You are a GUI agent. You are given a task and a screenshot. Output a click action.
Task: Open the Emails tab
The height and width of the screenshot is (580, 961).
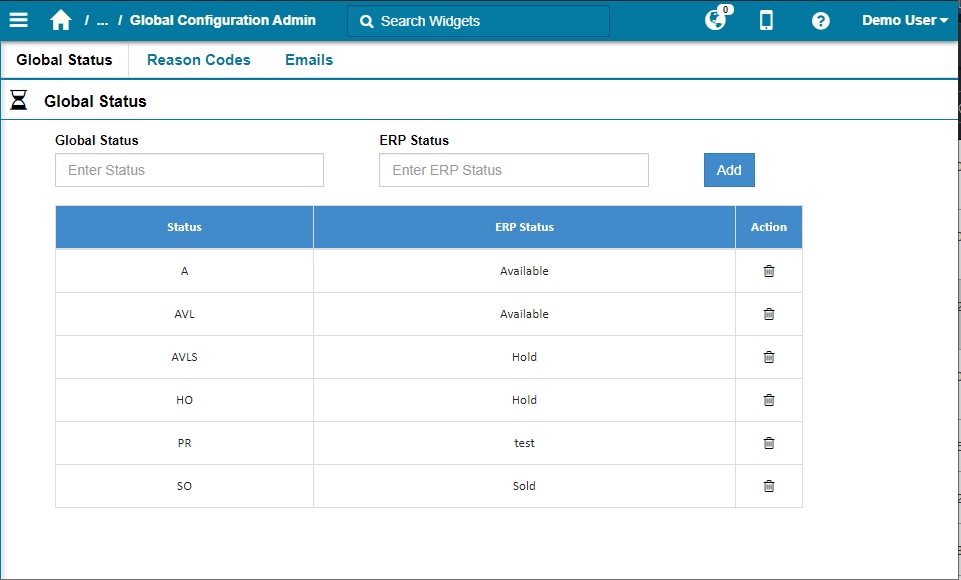click(309, 60)
